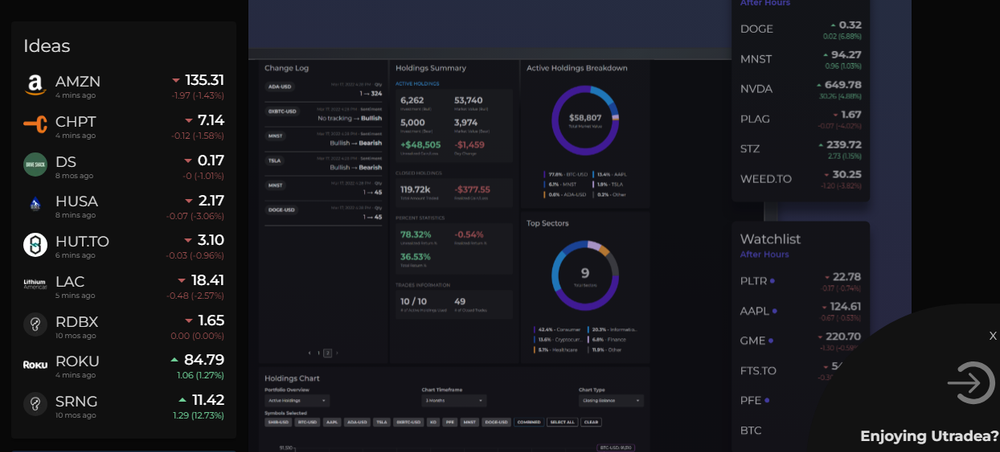The height and width of the screenshot is (452, 1000).
Task: Click the placeholder icon beside SRNG
Action: pos(35,405)
